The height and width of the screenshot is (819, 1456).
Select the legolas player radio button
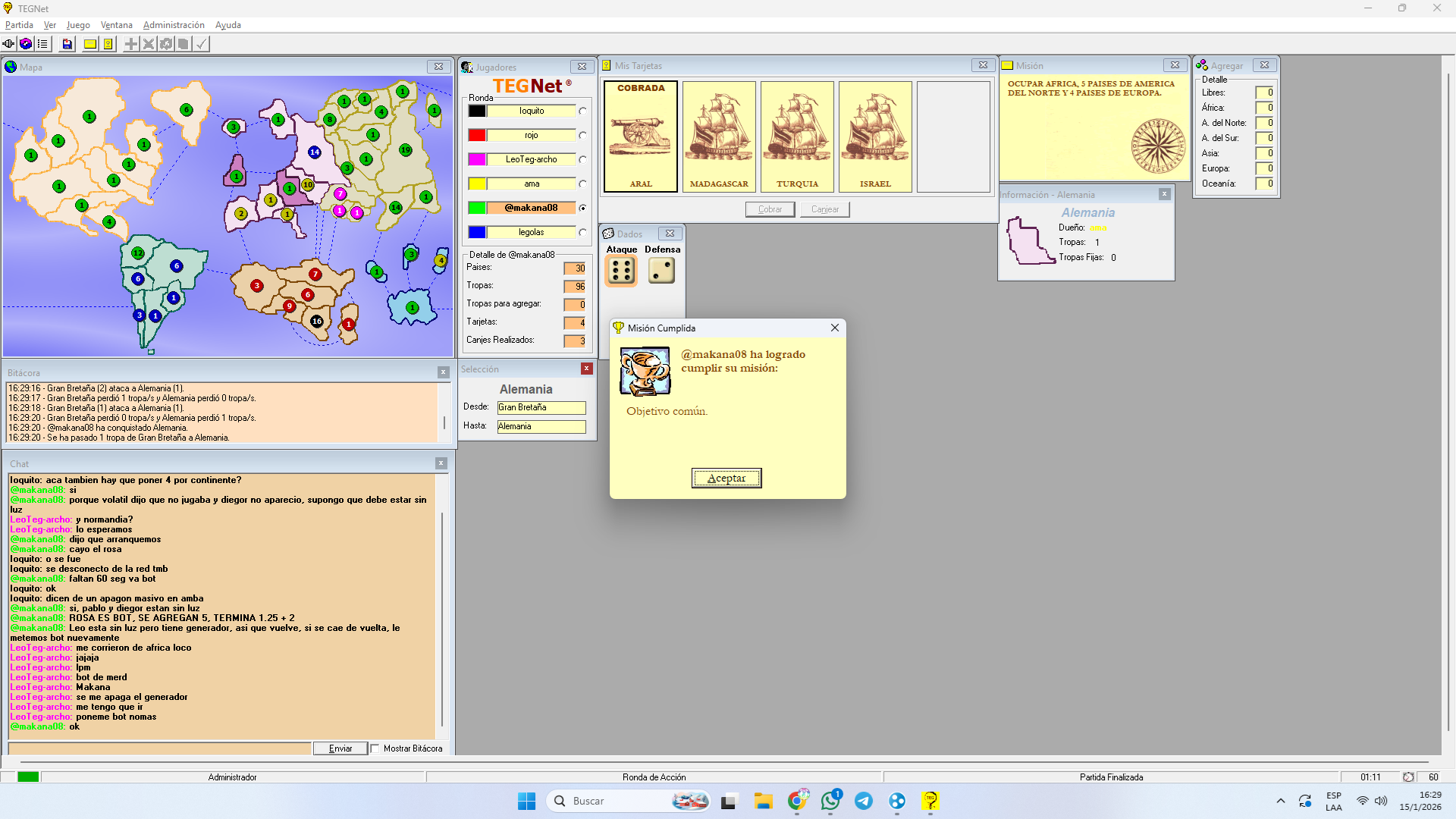[582, 233]
